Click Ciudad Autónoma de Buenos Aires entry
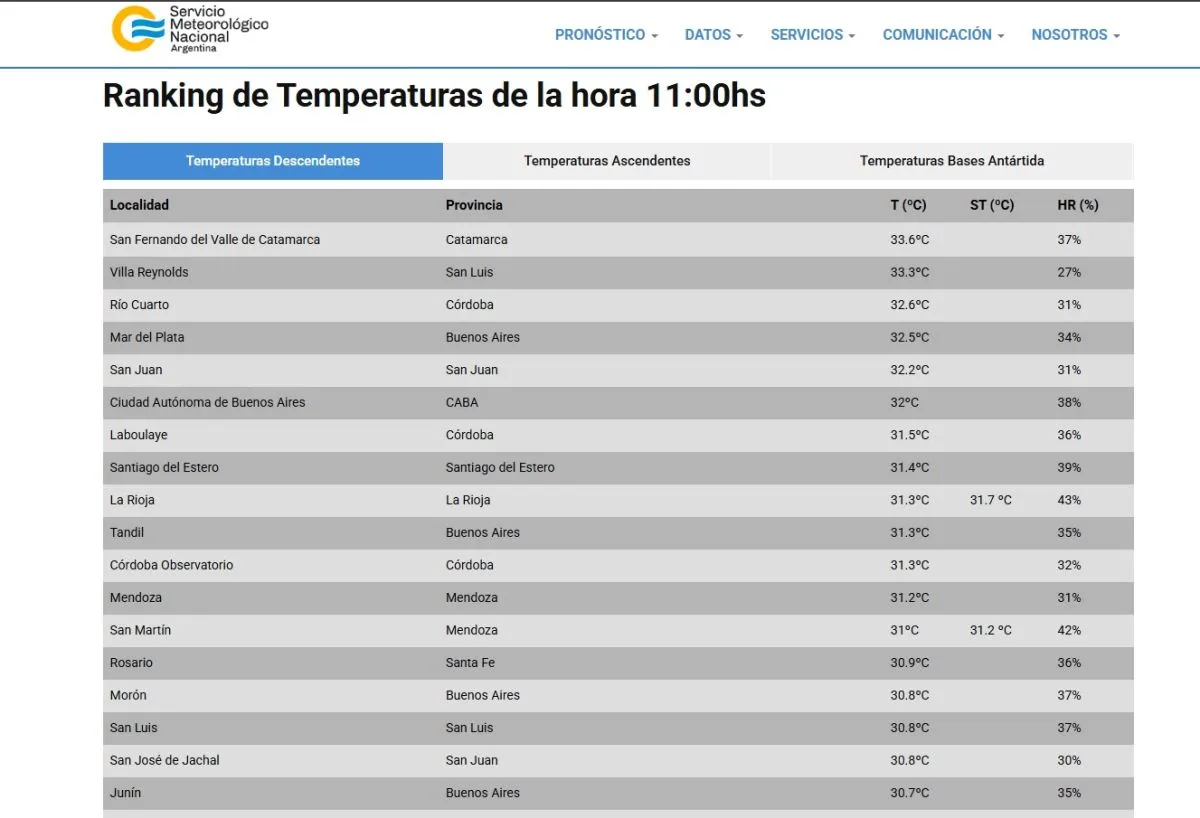This screenshot has height=818, width=1200. [x=207, y=402]
